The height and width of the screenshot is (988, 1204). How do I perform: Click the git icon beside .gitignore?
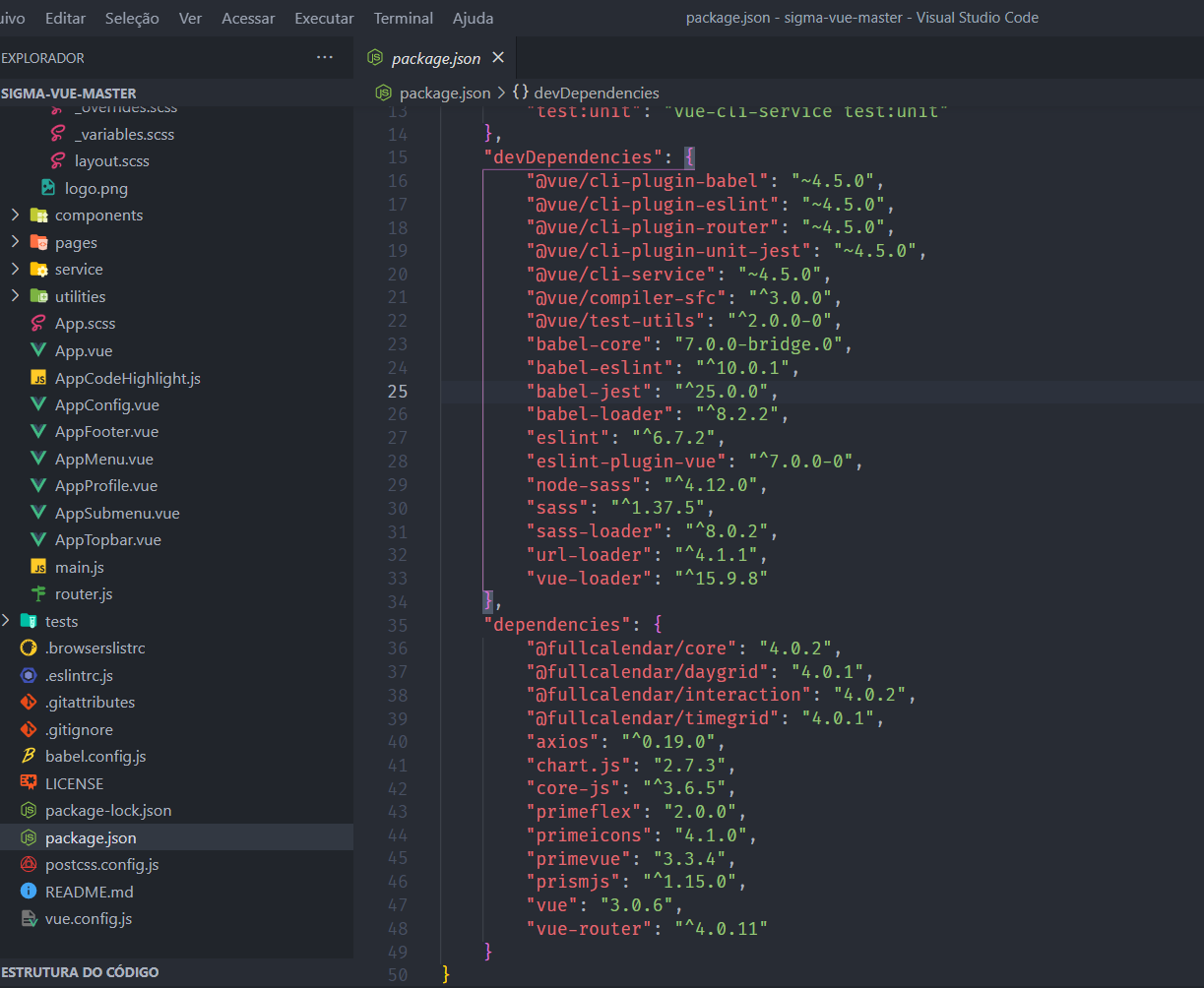coord(29,729)
